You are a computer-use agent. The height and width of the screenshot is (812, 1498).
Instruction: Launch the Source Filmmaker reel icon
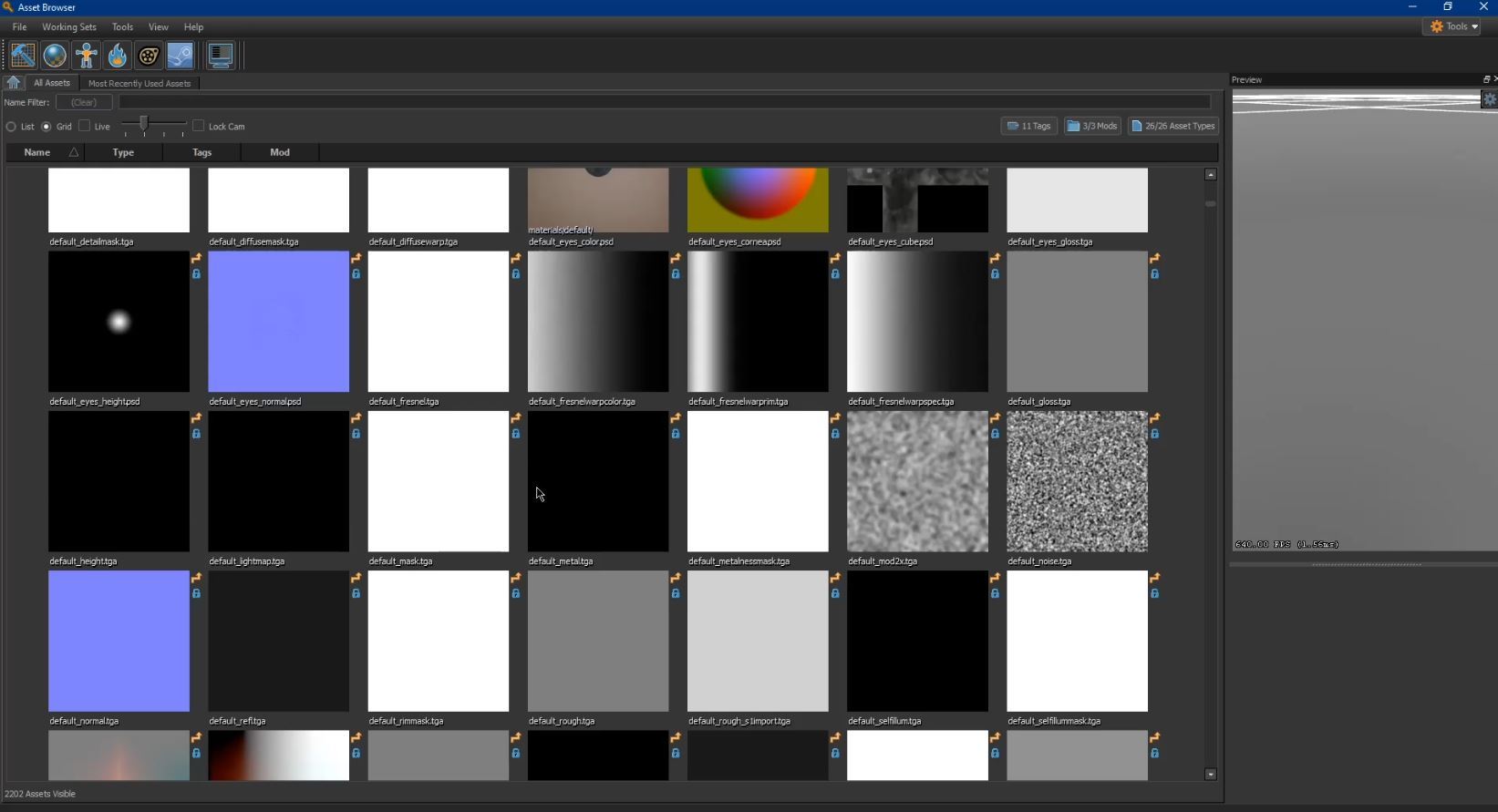[x=148, y=56]
